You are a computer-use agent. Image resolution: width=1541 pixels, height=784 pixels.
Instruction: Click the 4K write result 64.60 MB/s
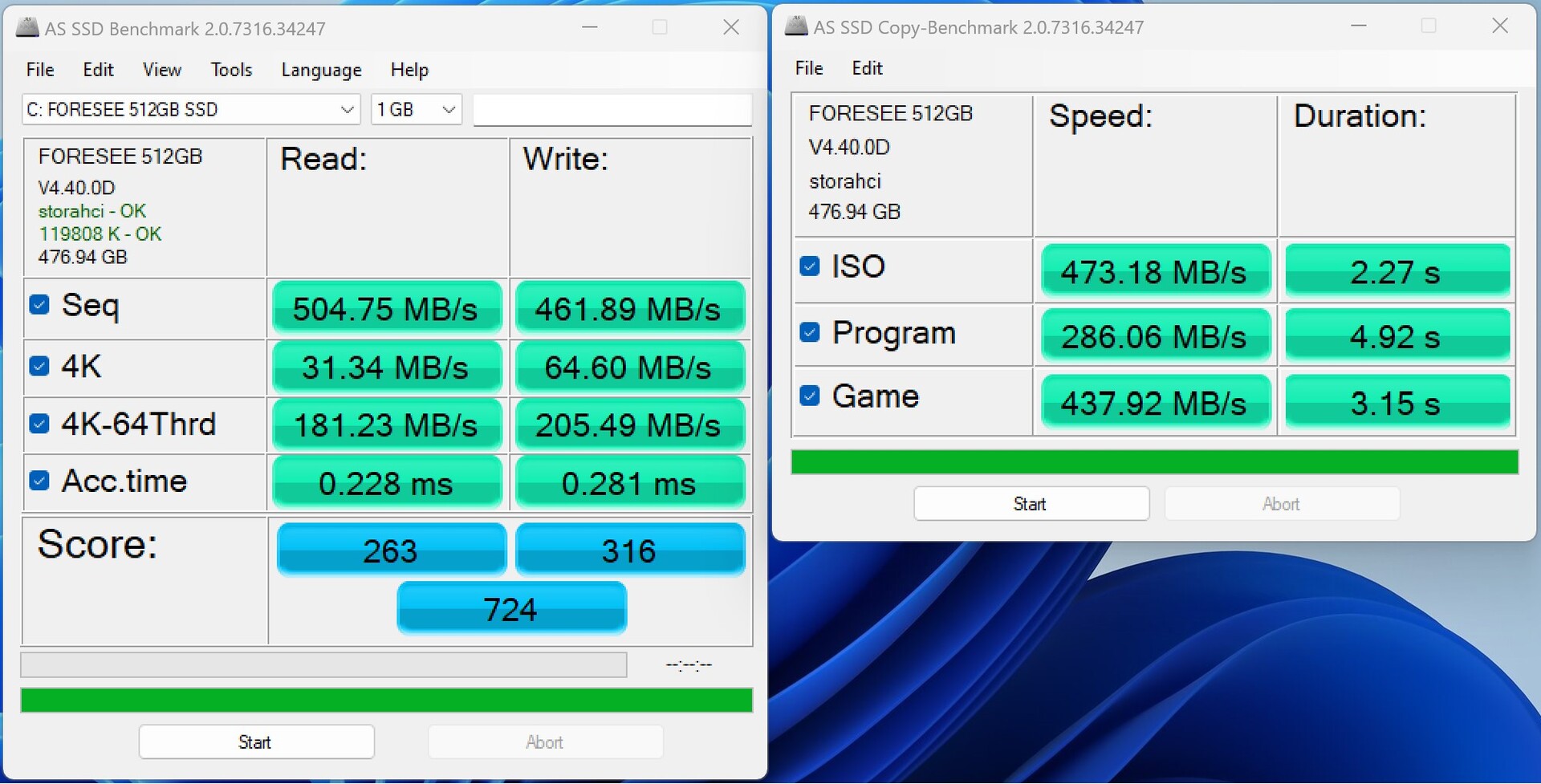(x=629, y=368)
